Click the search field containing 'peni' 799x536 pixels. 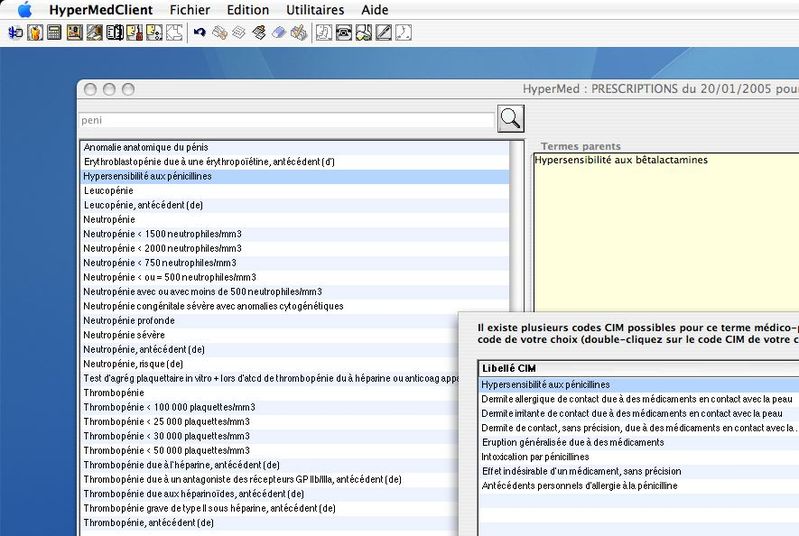coord(287,120)
